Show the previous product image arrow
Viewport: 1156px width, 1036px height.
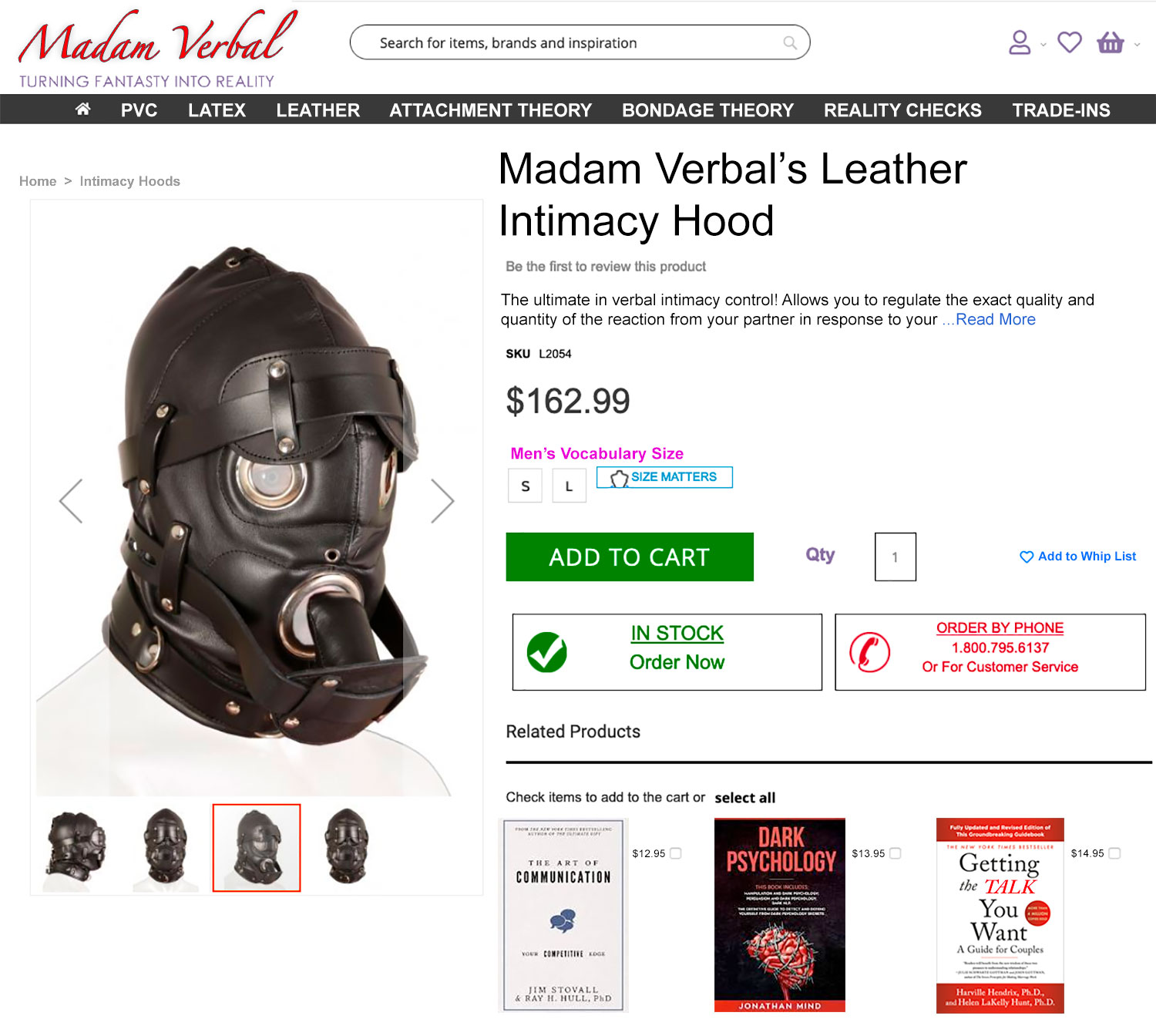(71, 501)
